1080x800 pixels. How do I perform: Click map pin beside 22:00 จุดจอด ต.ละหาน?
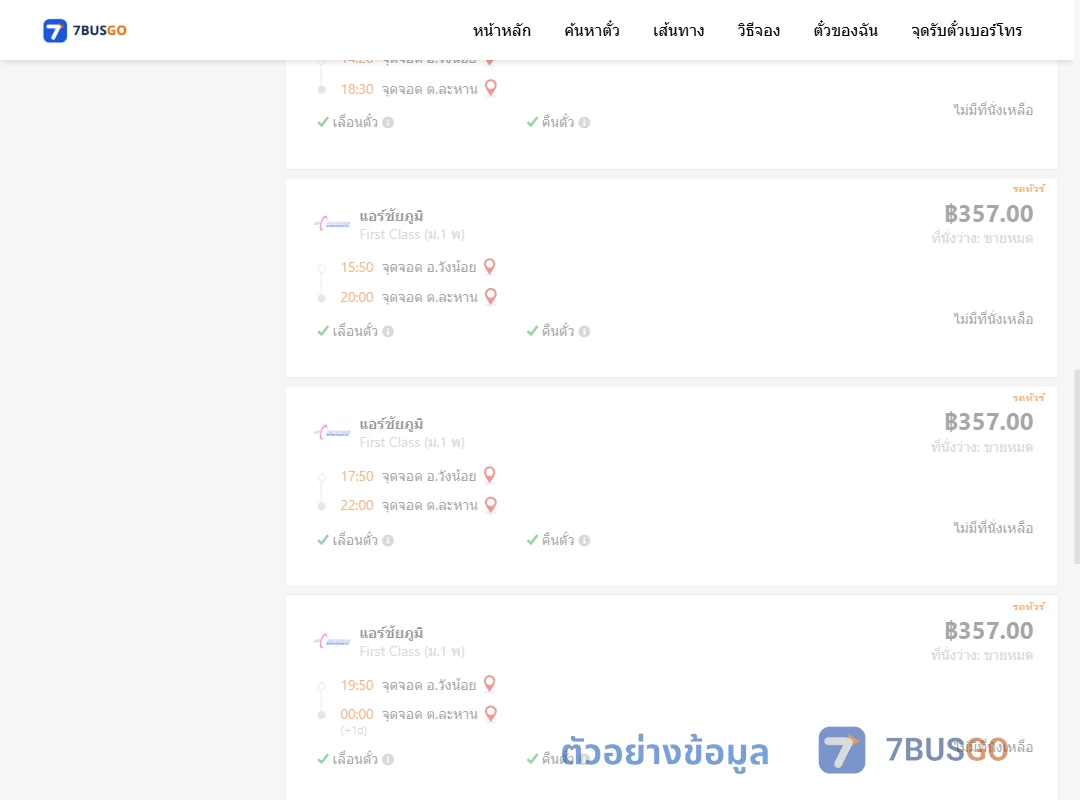click(490, 504)
